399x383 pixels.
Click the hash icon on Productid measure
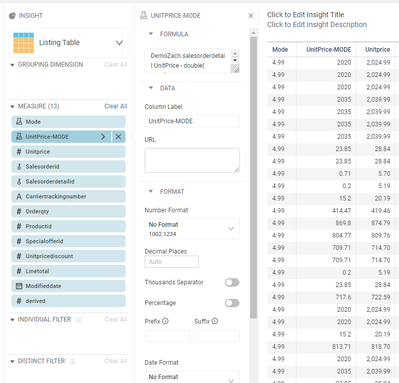(19, 226)
